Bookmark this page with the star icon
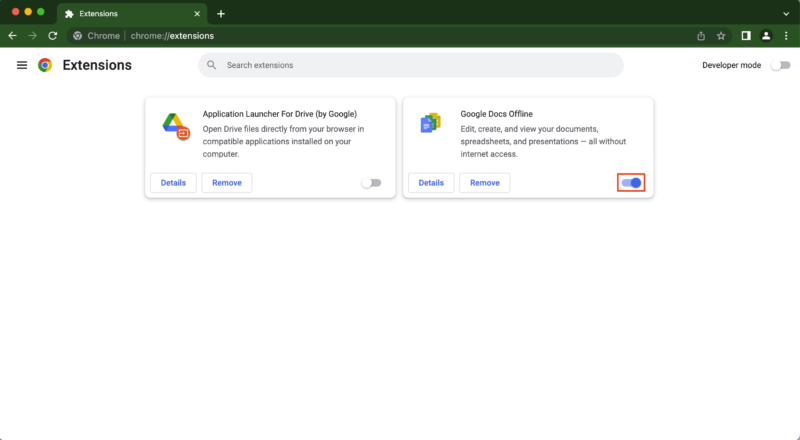This screenshot has width=800, height=440. [721, 36]
